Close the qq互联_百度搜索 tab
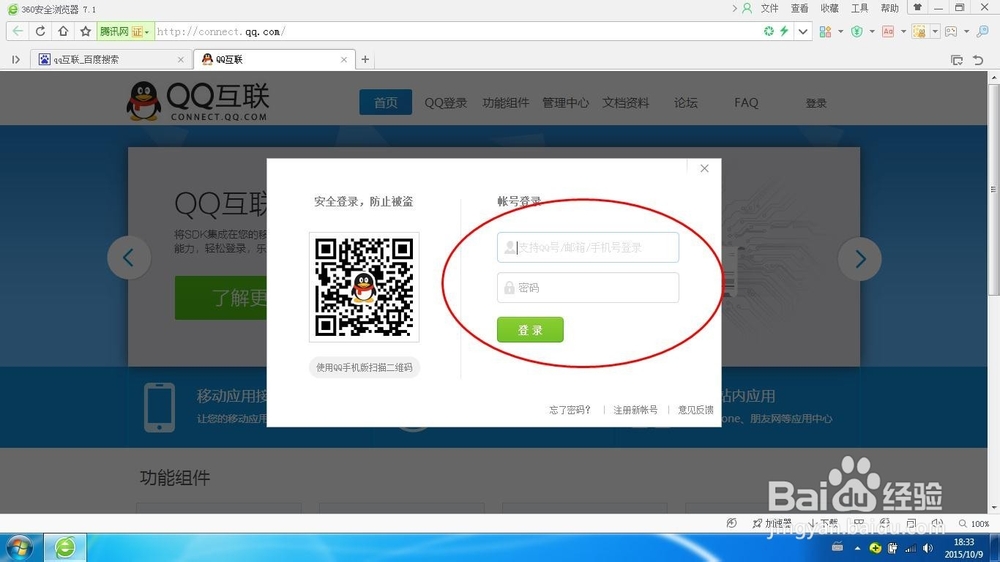The height and width of the screenshot is (562, 1000). tap(180, 59)
